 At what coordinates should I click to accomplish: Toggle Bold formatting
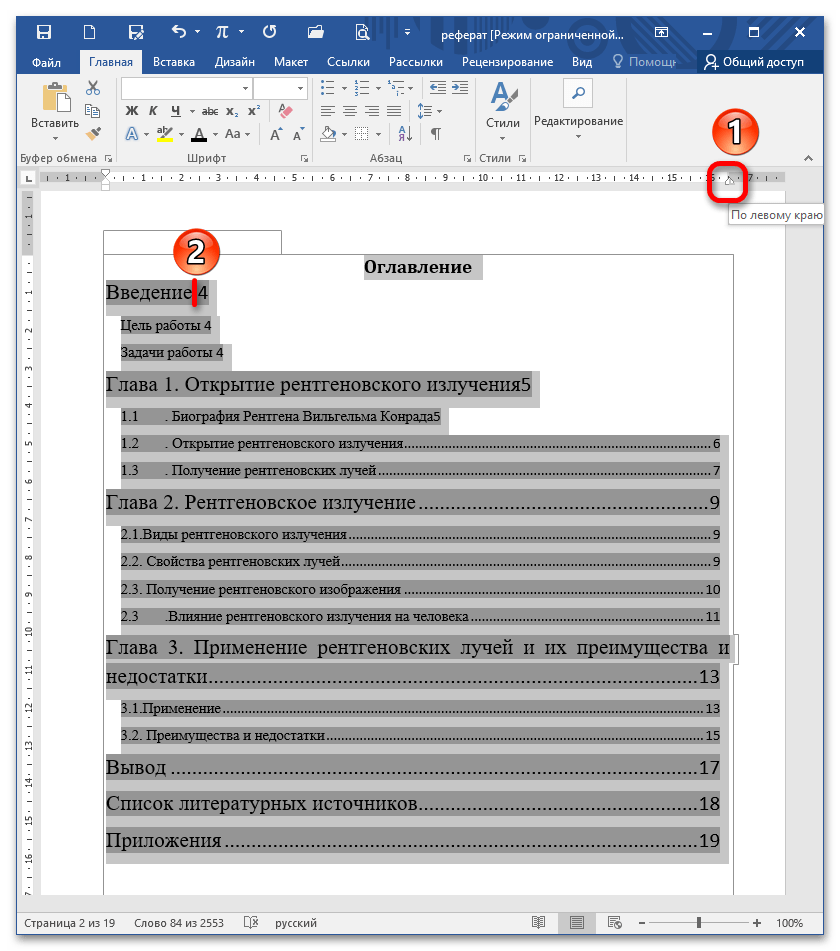[x=129, y=110]
